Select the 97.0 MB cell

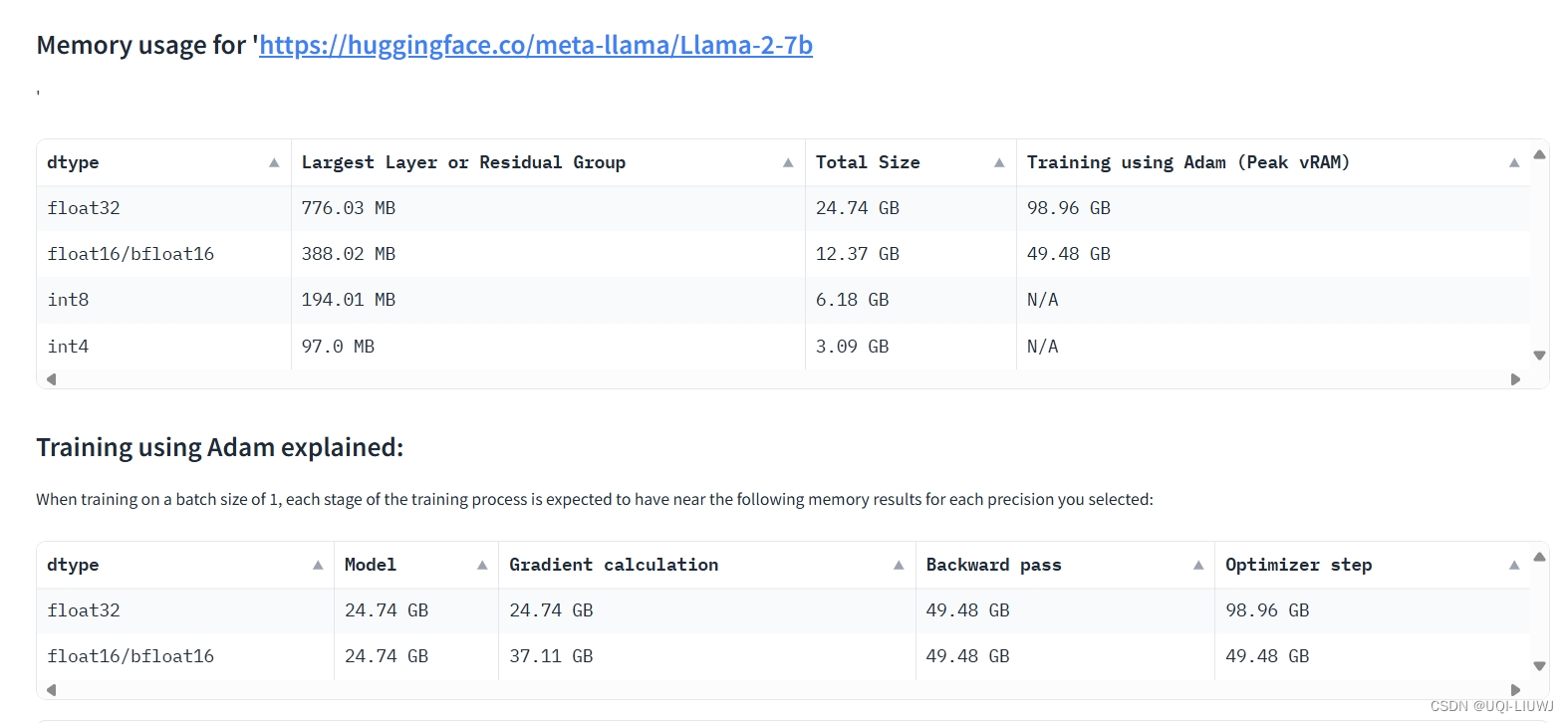(x=548, y=347)
